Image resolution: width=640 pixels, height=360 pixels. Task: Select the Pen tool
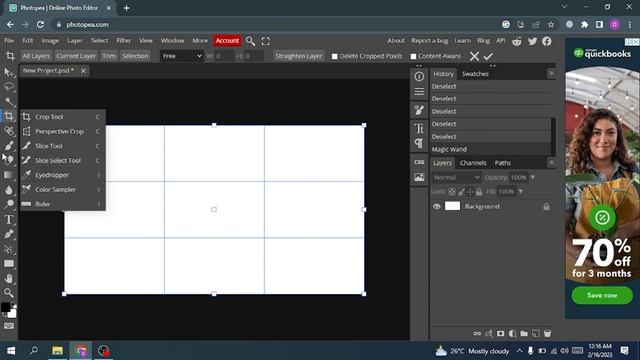[x=9, y=234]
